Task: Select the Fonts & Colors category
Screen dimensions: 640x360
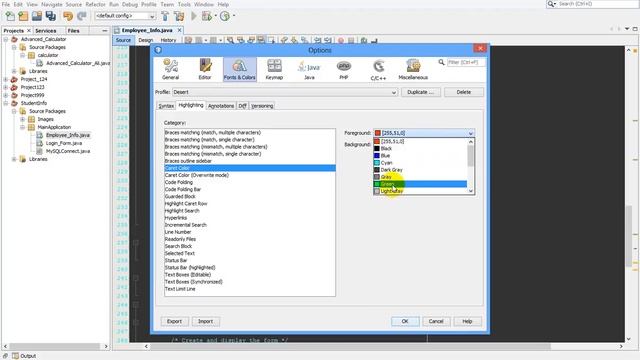Action: (x=240, y=69)
